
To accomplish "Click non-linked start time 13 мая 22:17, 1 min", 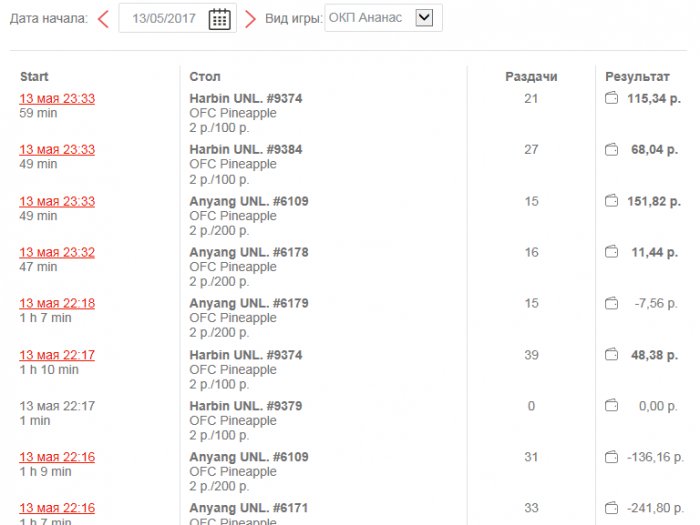I will coord(57,406).
